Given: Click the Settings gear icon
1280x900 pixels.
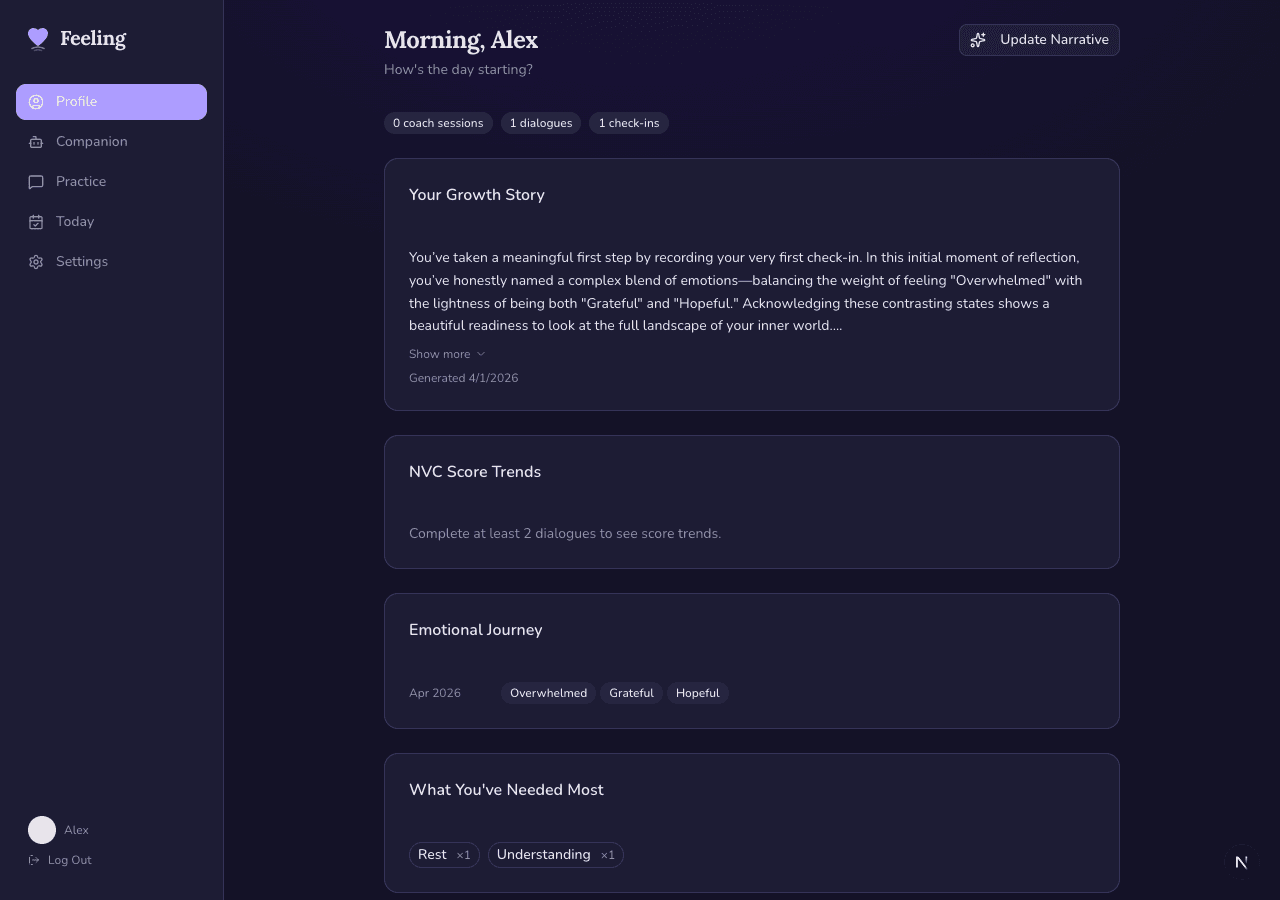Looking at the screenshot, I should click(36, 262).
